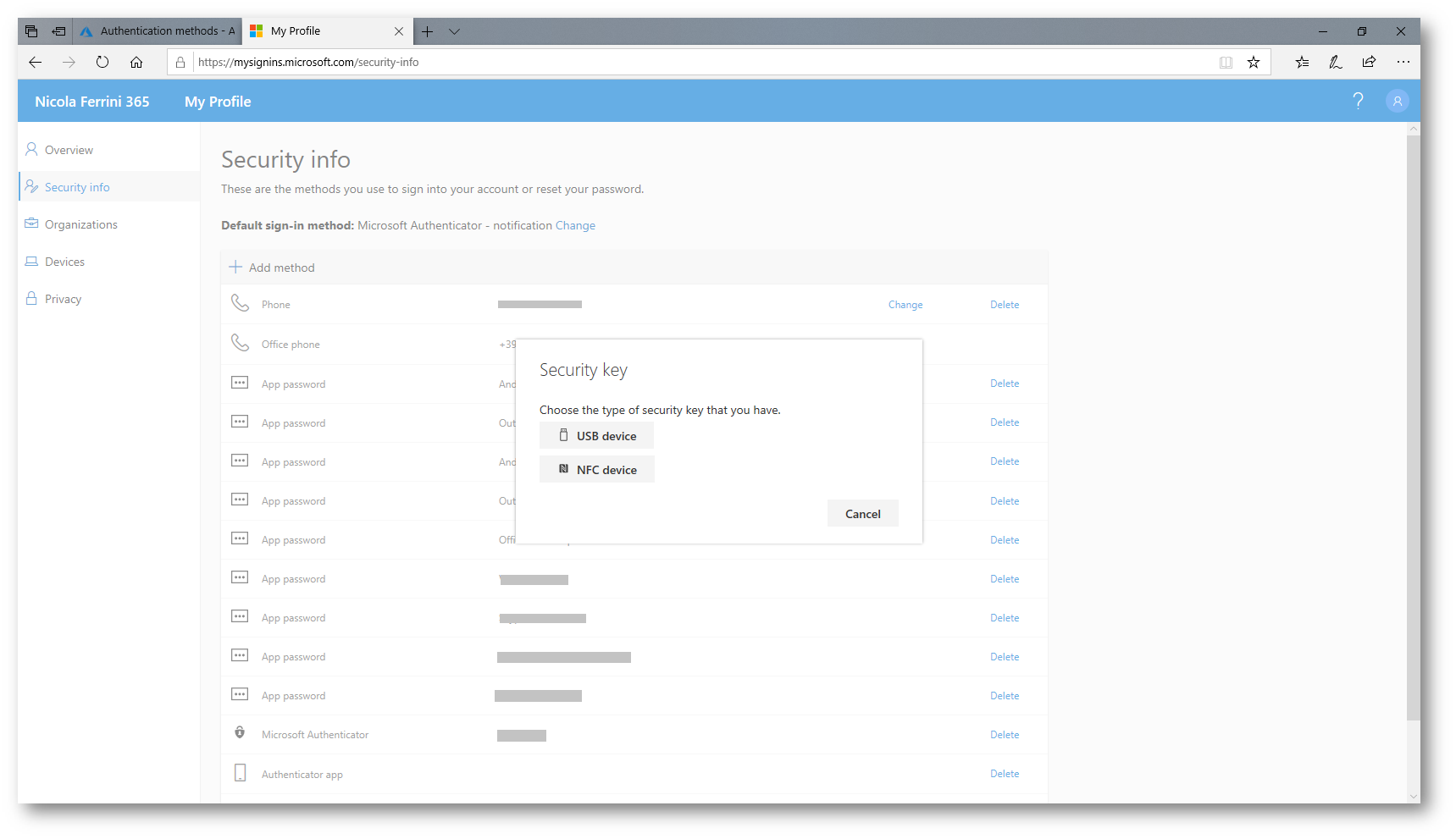This screenshot has height=839, width=1456.
Task: Click the Phone row handset icon
Action: coord(241,303)
